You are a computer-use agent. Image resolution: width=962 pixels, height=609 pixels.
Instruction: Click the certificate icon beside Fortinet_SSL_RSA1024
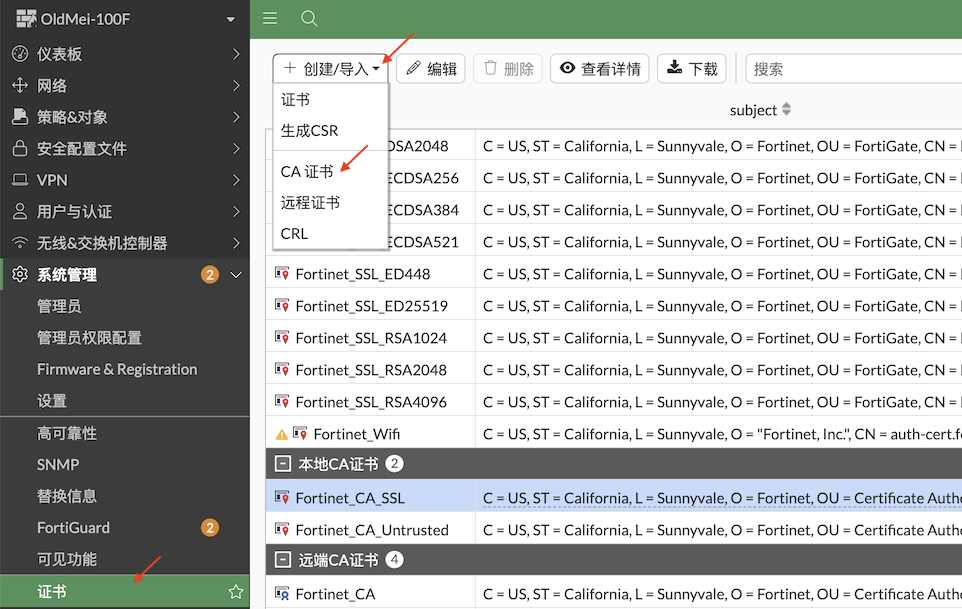pyautogui.click(x=282, y=337)
